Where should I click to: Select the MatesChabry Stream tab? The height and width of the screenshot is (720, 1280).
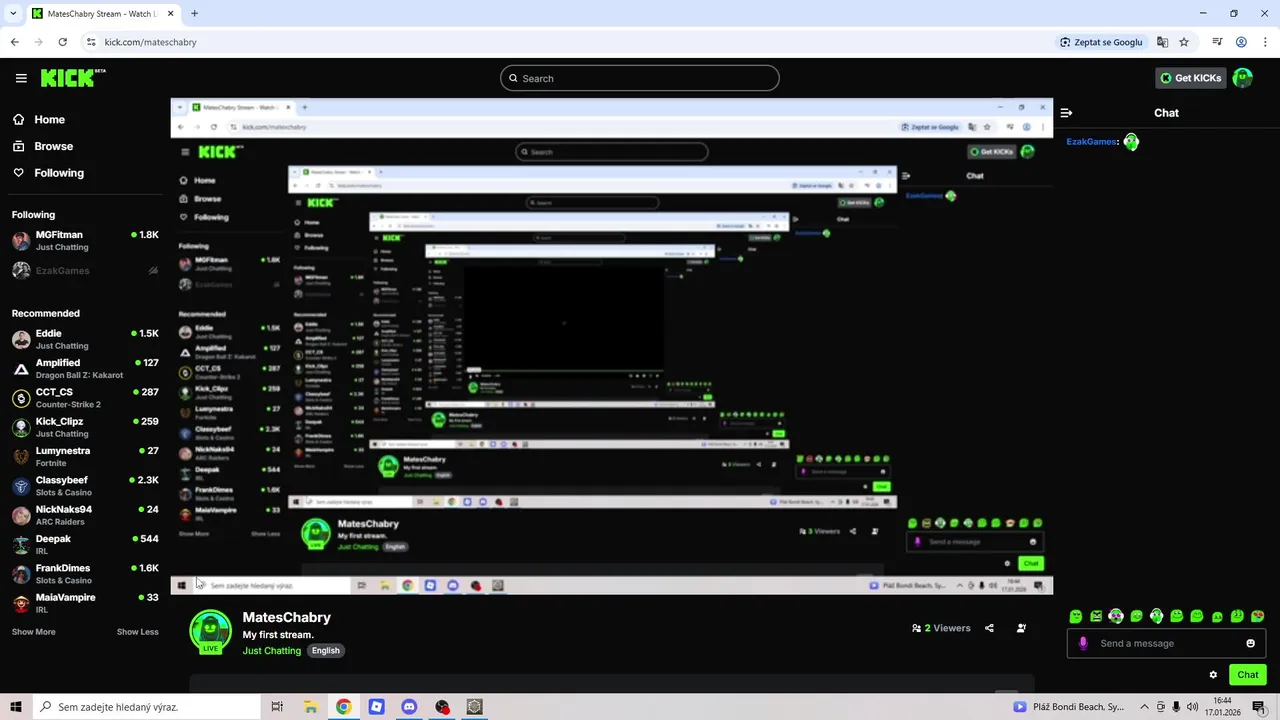(x=103, y=13)
